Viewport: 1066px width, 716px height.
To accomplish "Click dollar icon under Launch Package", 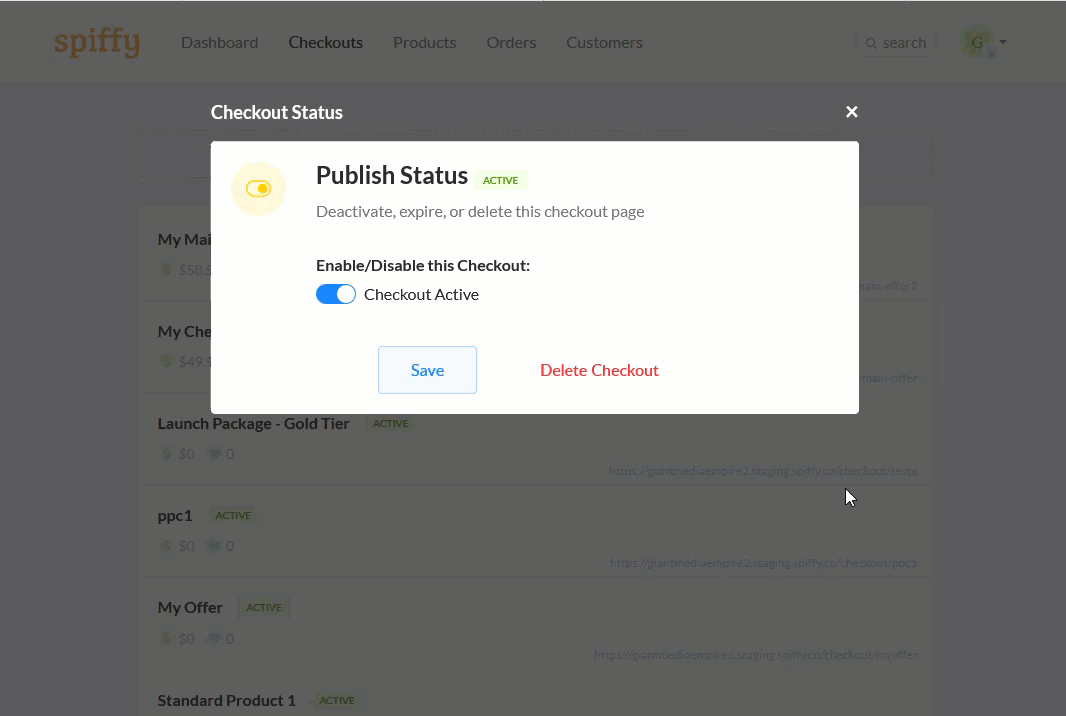I will tap(167, 454).
